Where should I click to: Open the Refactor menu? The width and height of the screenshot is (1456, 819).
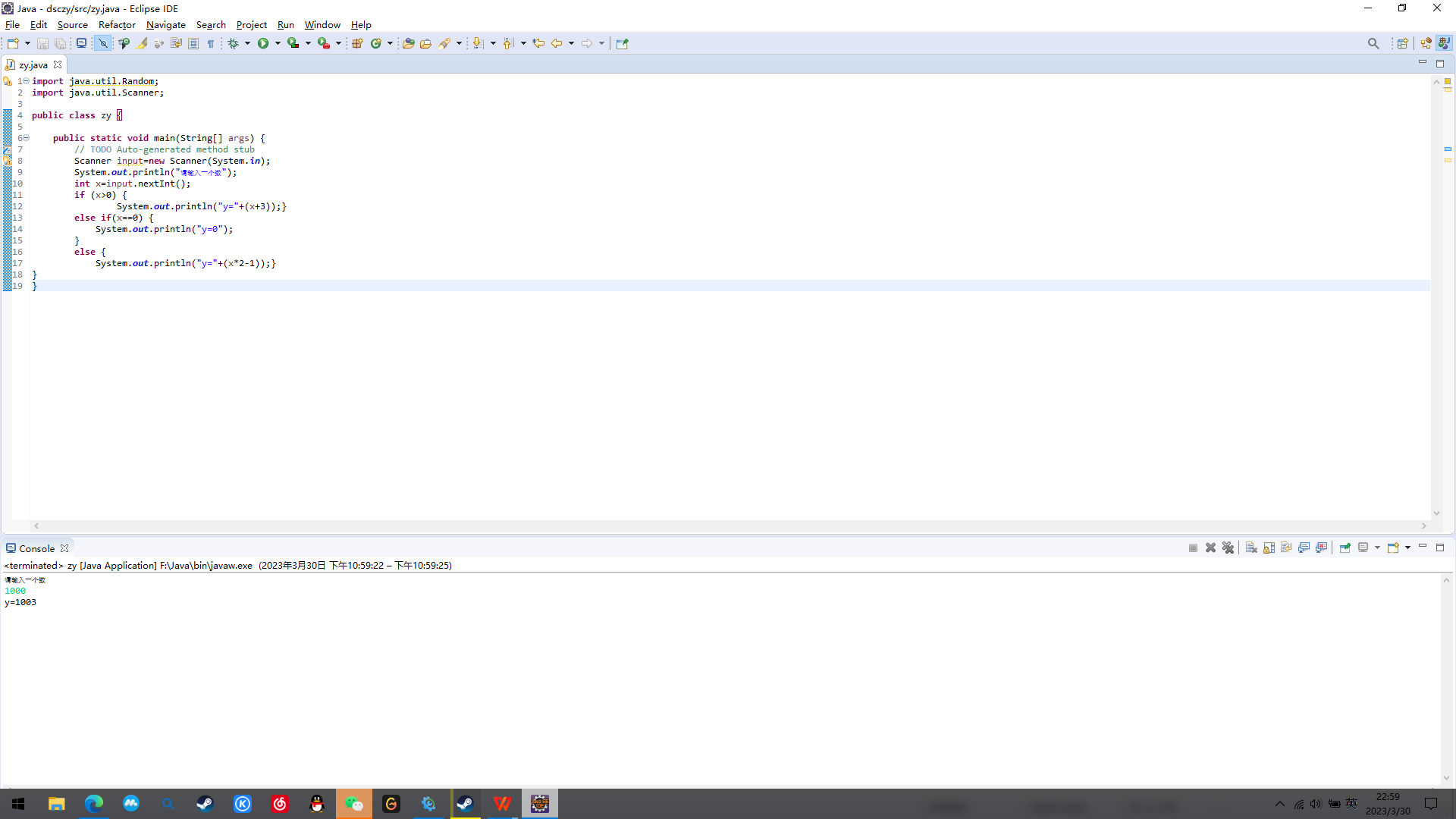117,24
